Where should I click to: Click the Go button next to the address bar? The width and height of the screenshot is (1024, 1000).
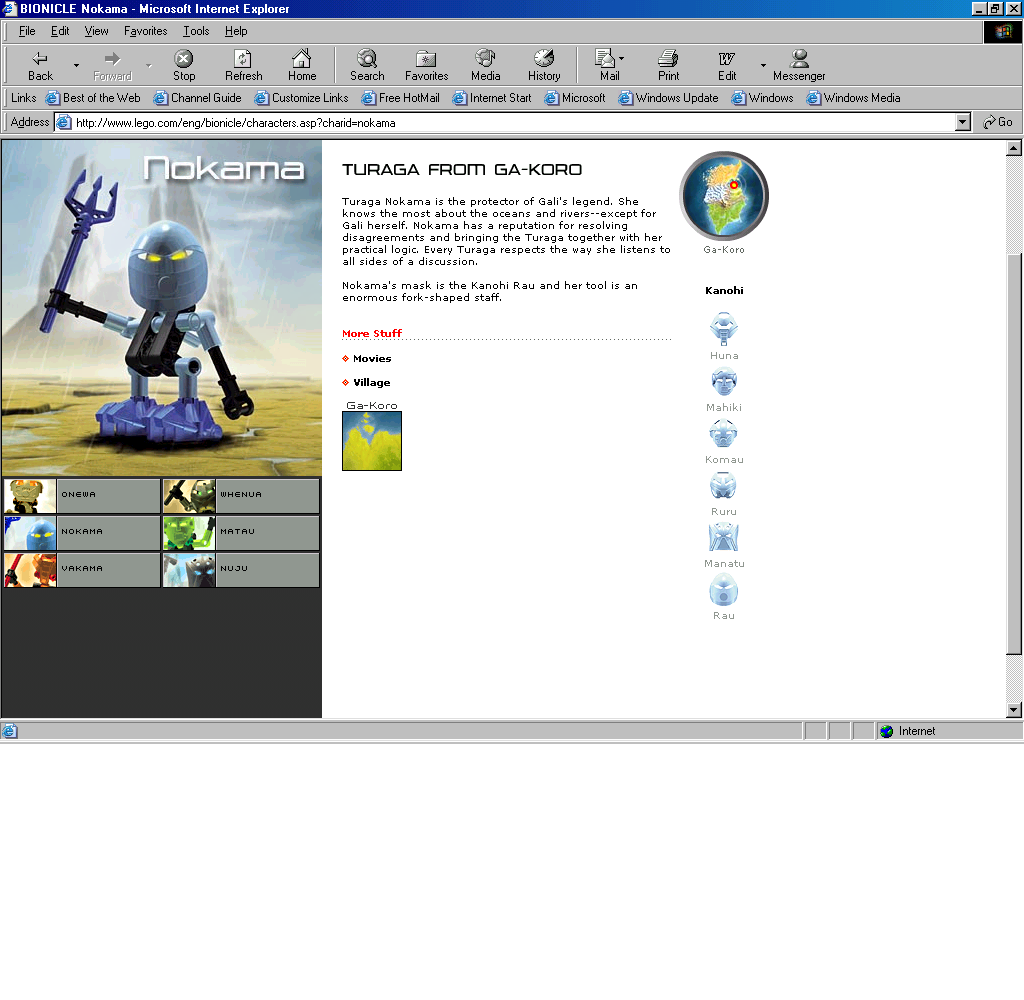click(998, 122)
